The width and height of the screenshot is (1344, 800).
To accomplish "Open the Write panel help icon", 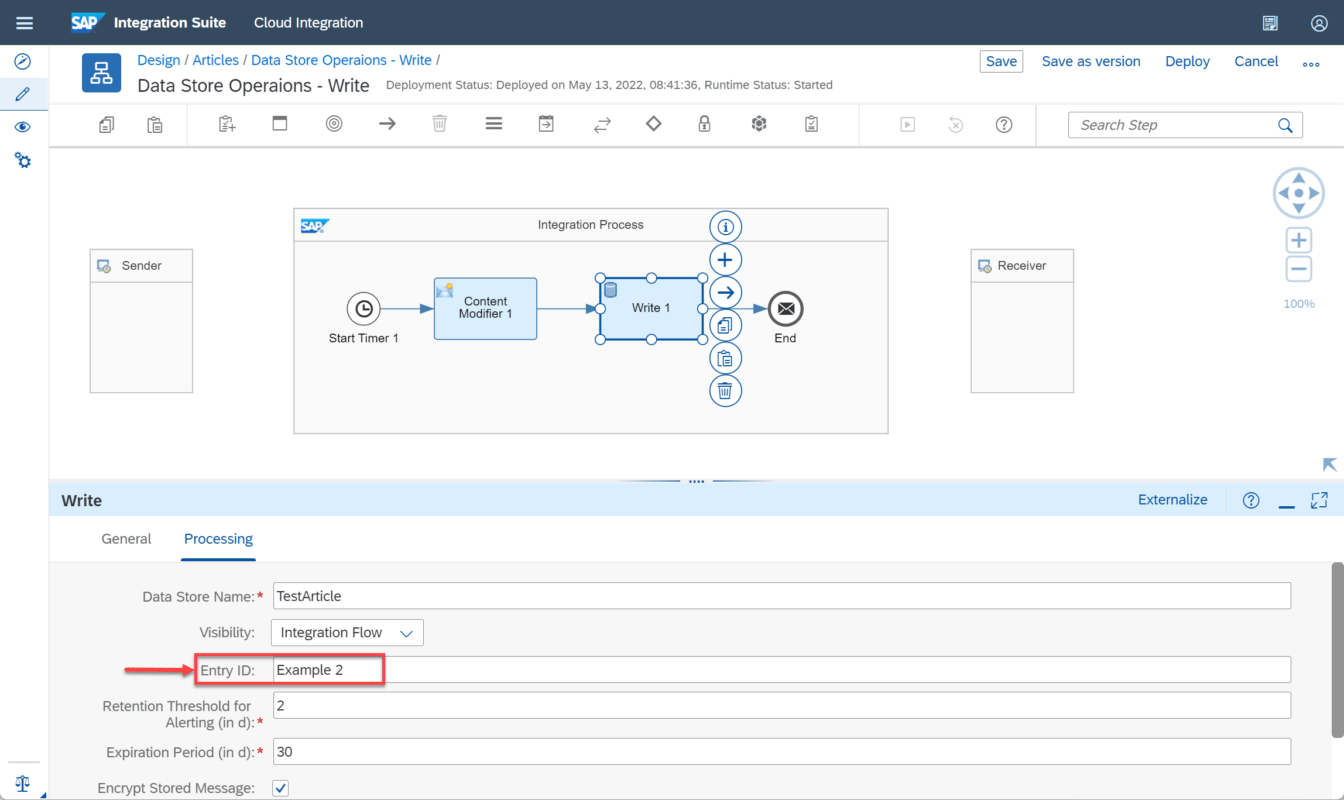I will pos(1251,500).
